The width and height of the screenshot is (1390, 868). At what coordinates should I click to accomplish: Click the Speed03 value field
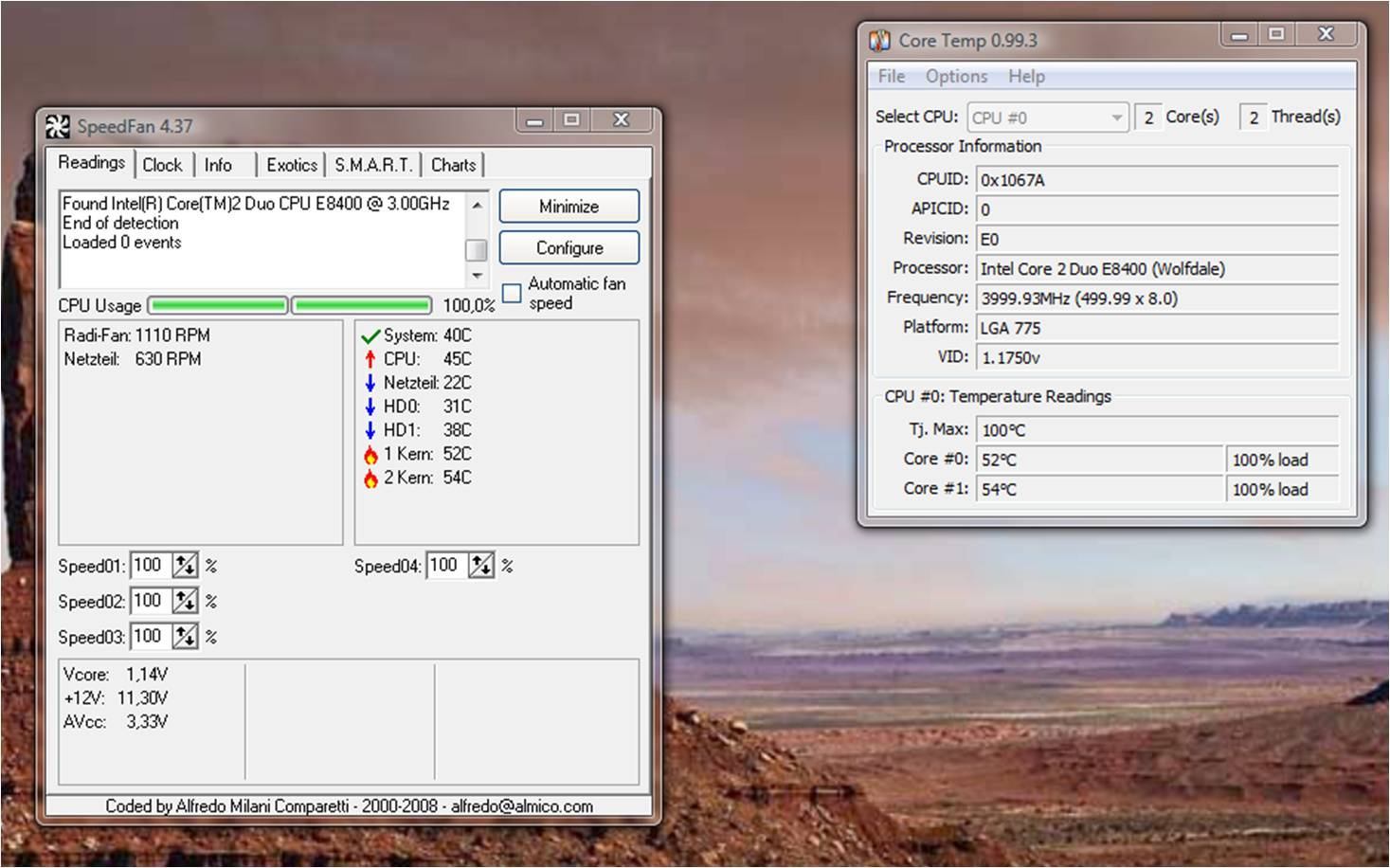click(x=151, y=636)
